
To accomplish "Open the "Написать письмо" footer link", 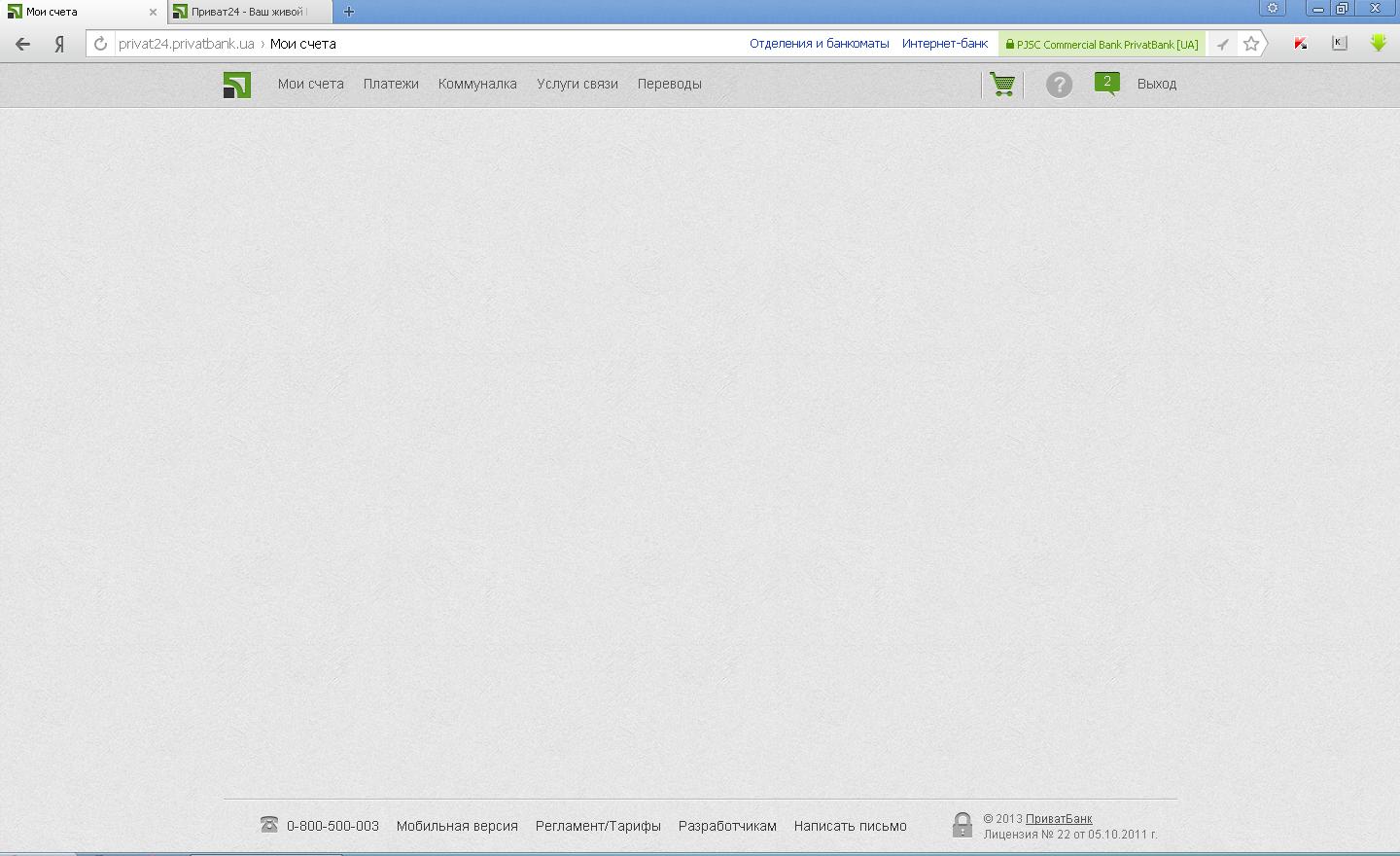I will (x=851, y=826).
